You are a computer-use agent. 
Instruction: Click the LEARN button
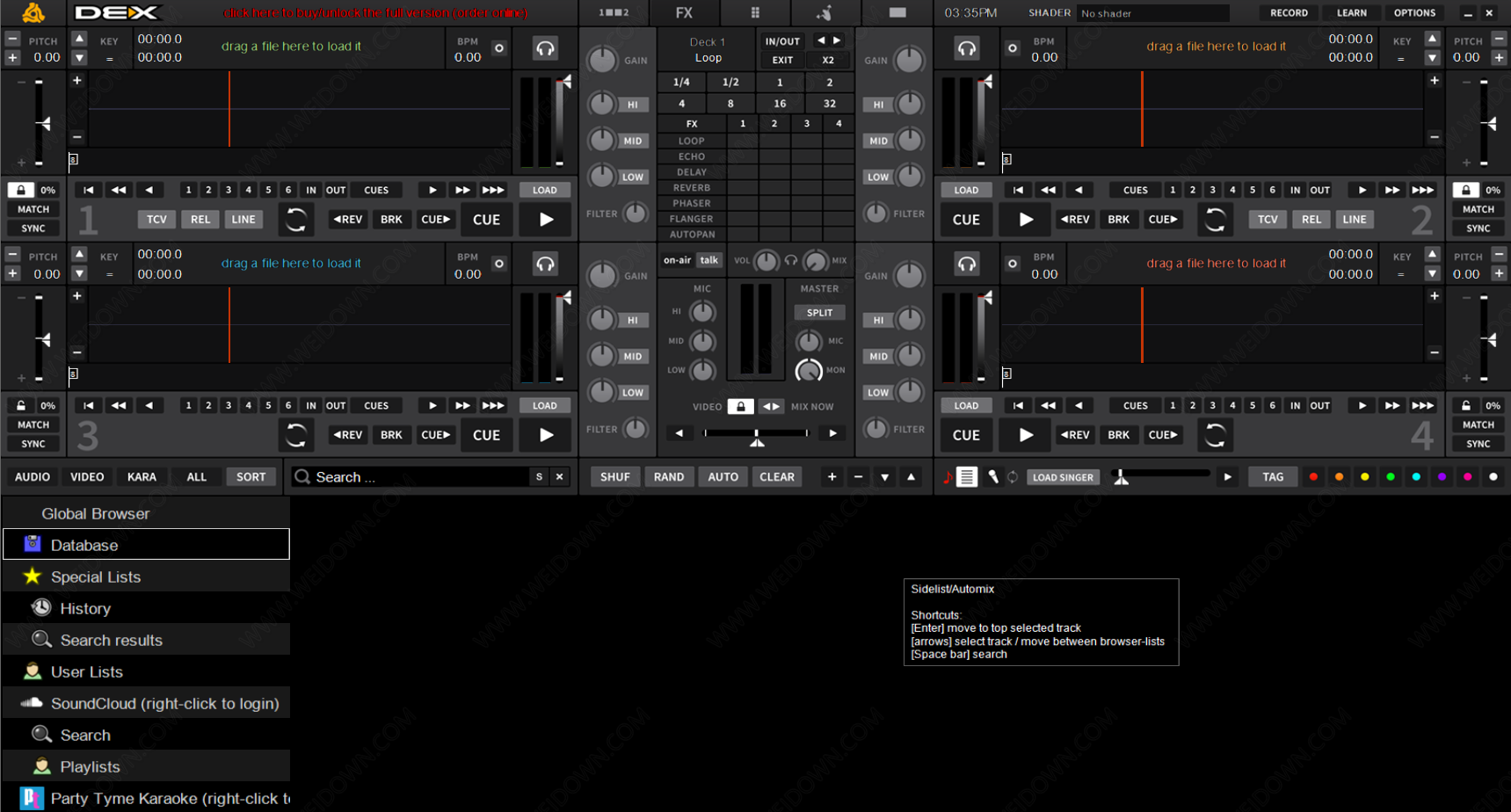tap(1351, 13)
